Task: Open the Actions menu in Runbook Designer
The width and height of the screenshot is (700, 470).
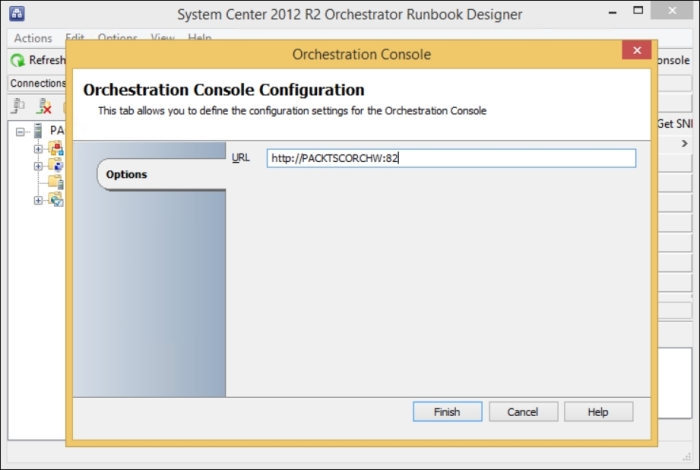Action: click(x=33, y=38)
